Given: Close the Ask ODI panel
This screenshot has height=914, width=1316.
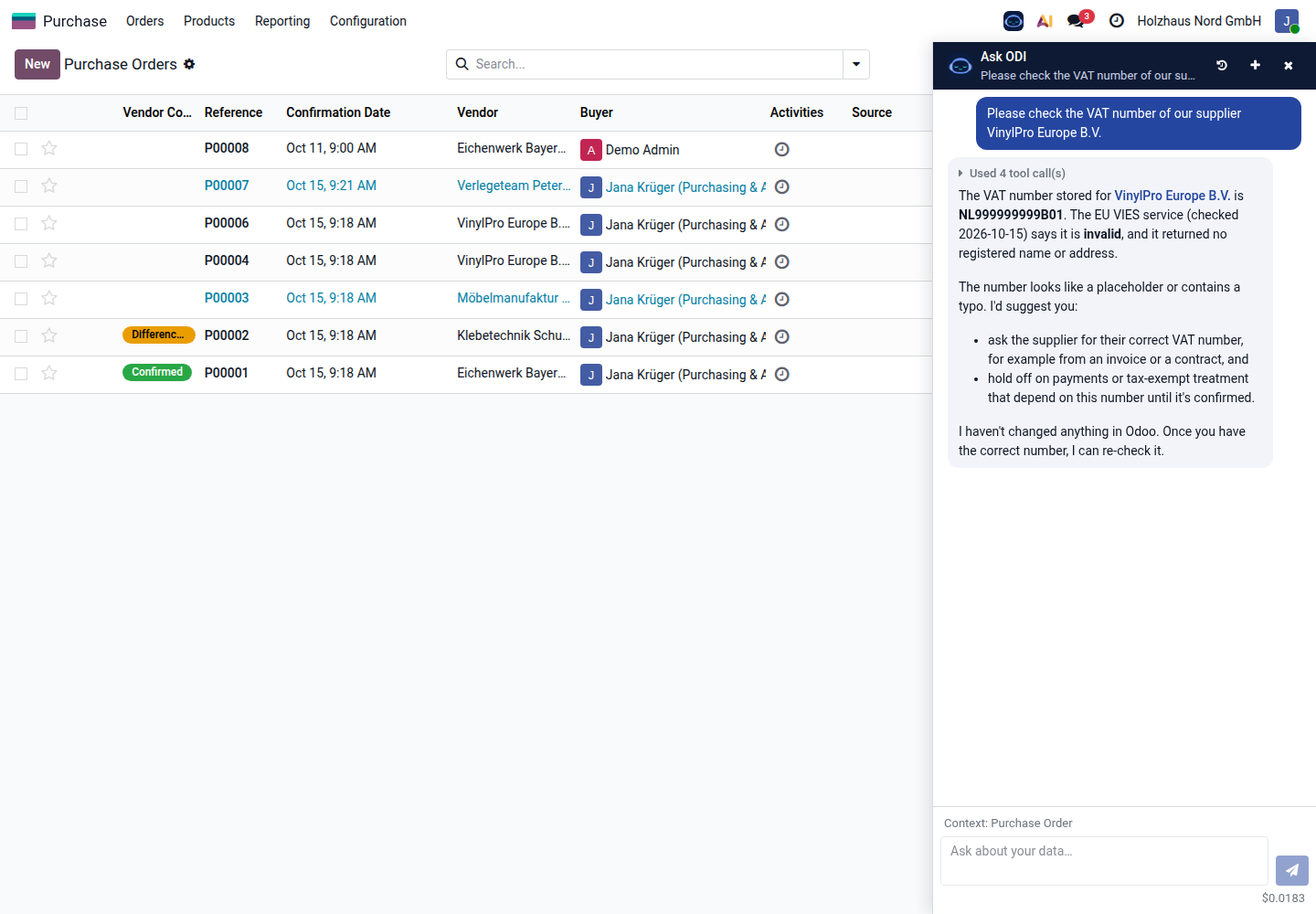Looking at the screenshot, I should click(x=1289, y=65).
